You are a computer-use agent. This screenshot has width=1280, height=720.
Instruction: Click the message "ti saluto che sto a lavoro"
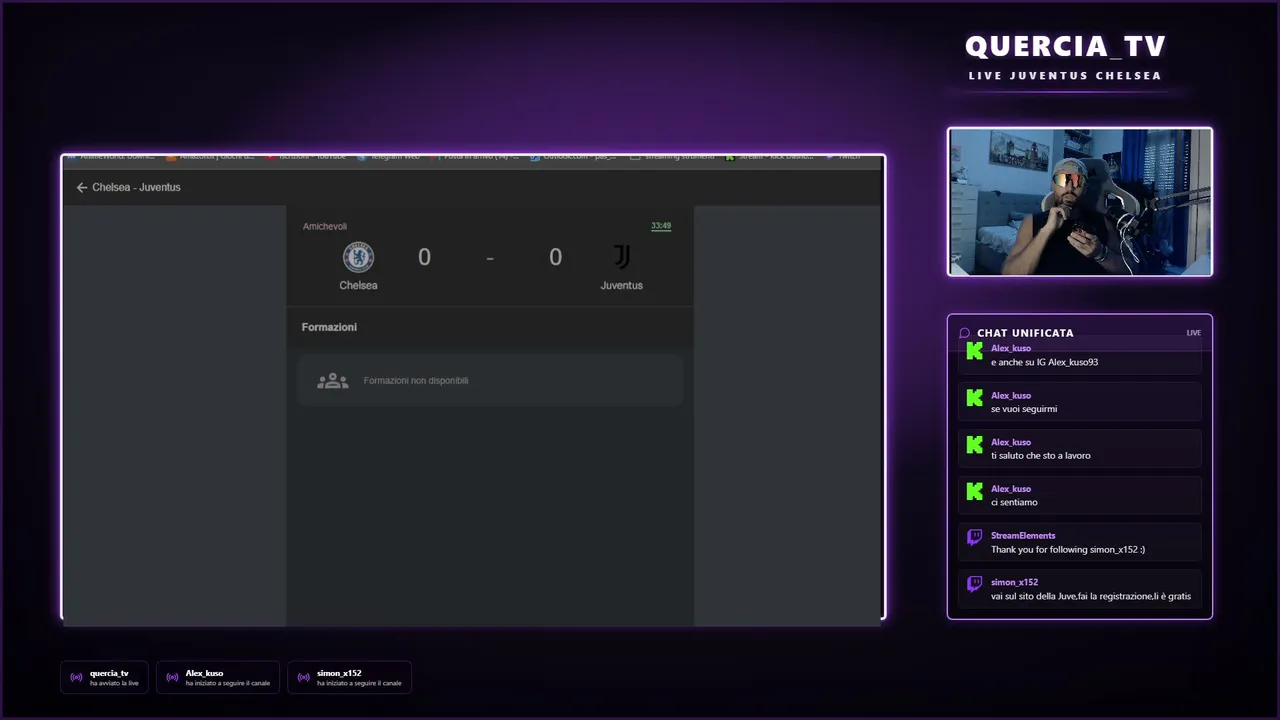(1041, 456)
